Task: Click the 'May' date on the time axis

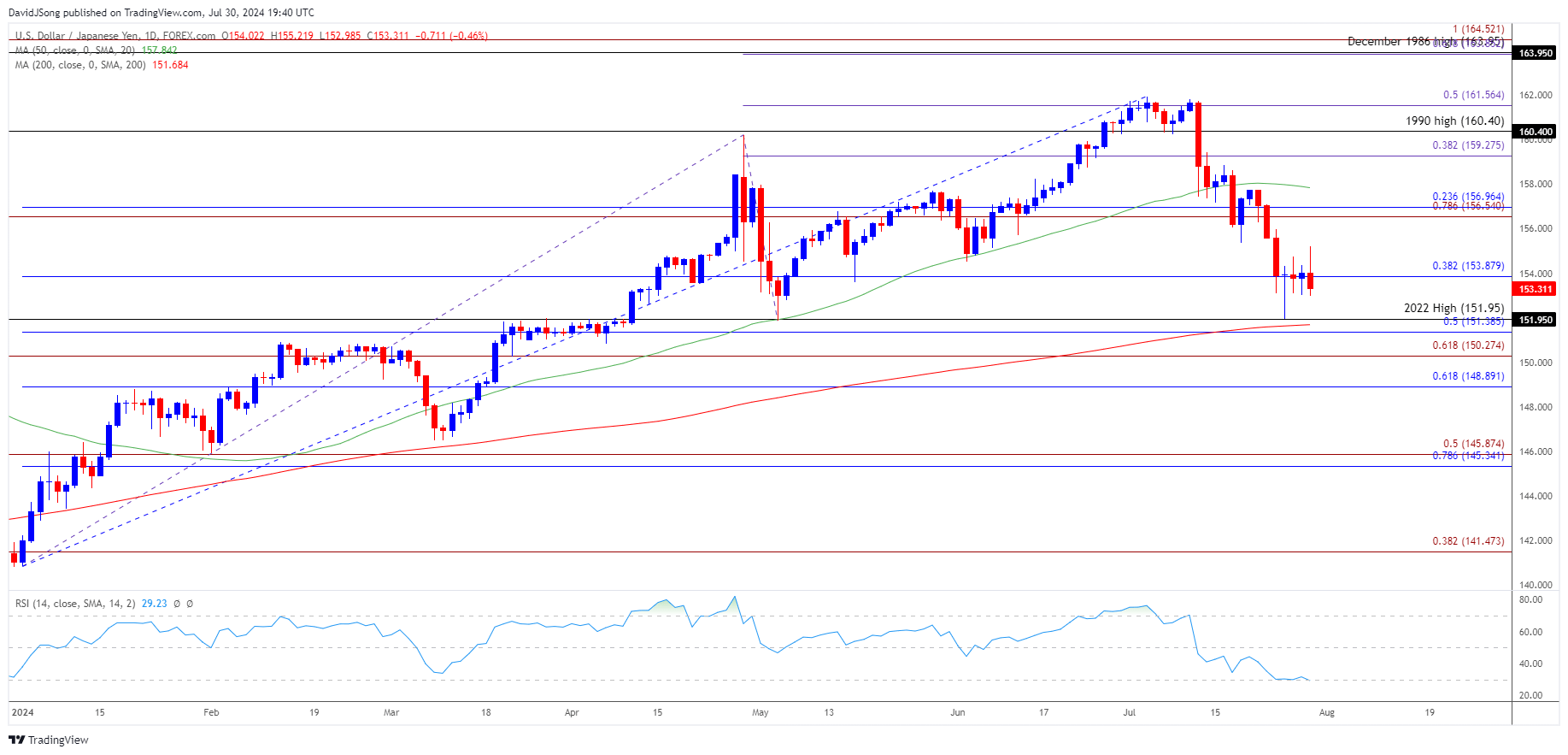Action: tap(760, 712)
